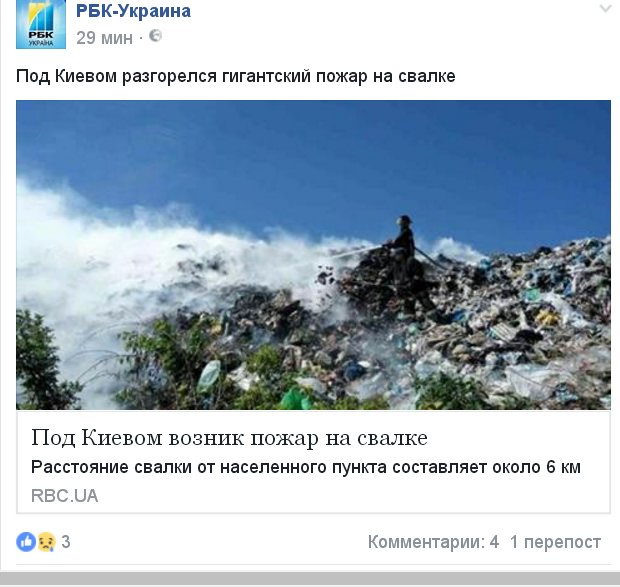Viewport: 620px width, 587px height.
Task: Click the РБК-Украина page name
Action: tap(133, 11)
